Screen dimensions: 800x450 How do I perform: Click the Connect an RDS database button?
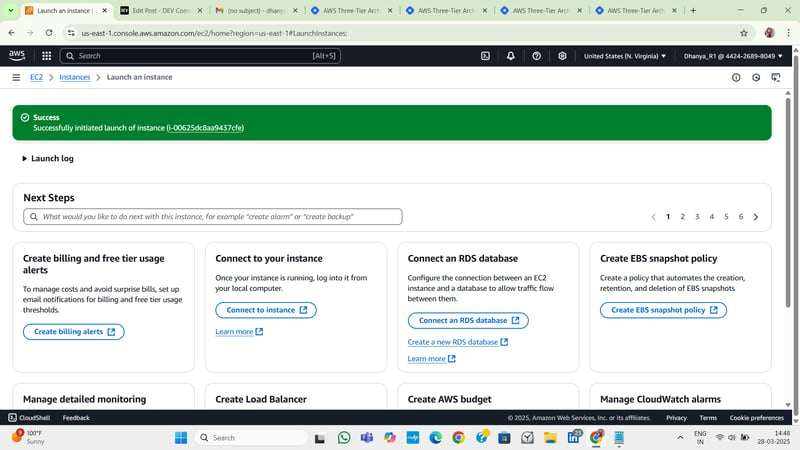pyautogui.click(x=468, y=320)
